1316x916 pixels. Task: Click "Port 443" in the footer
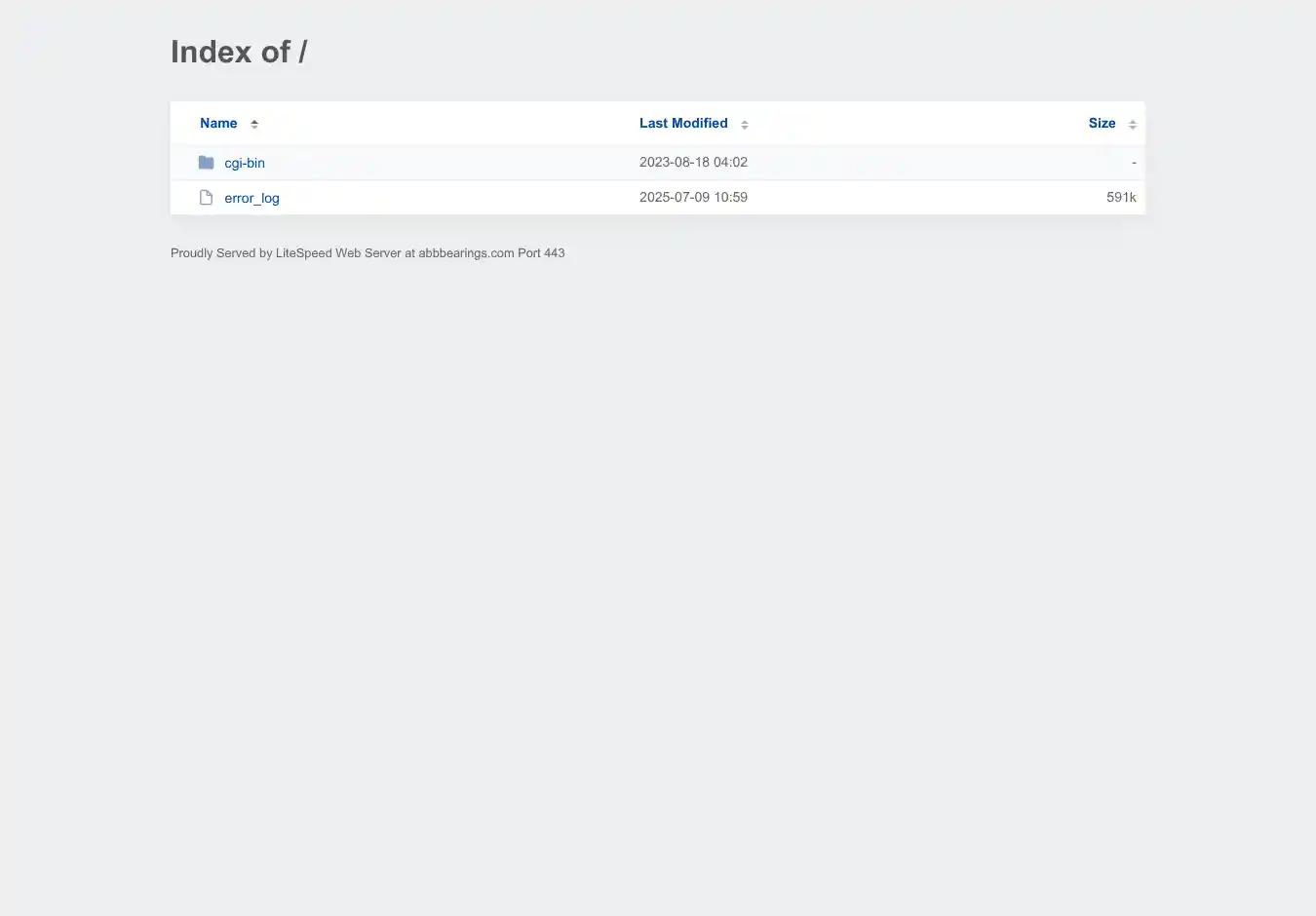[x=541, y=253]
